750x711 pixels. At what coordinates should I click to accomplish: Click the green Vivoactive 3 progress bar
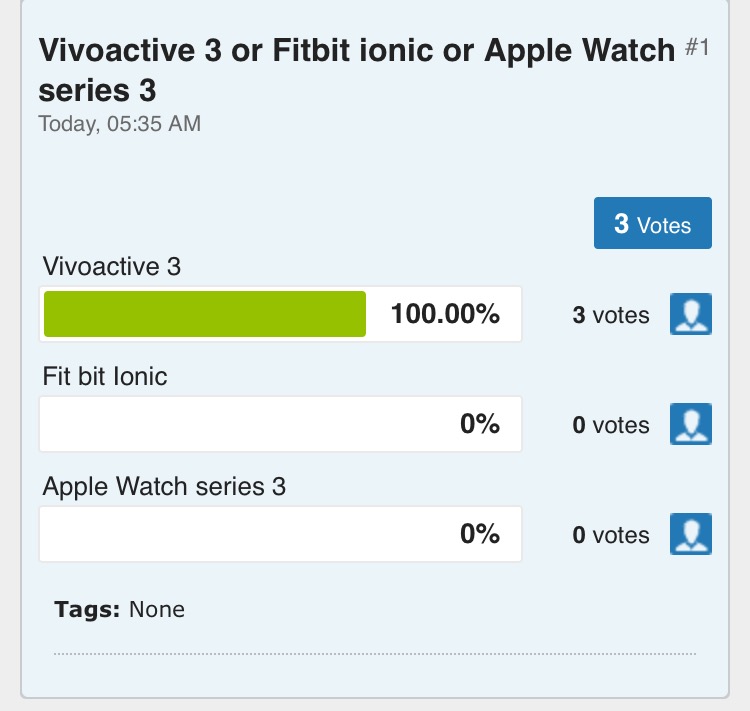205,314
